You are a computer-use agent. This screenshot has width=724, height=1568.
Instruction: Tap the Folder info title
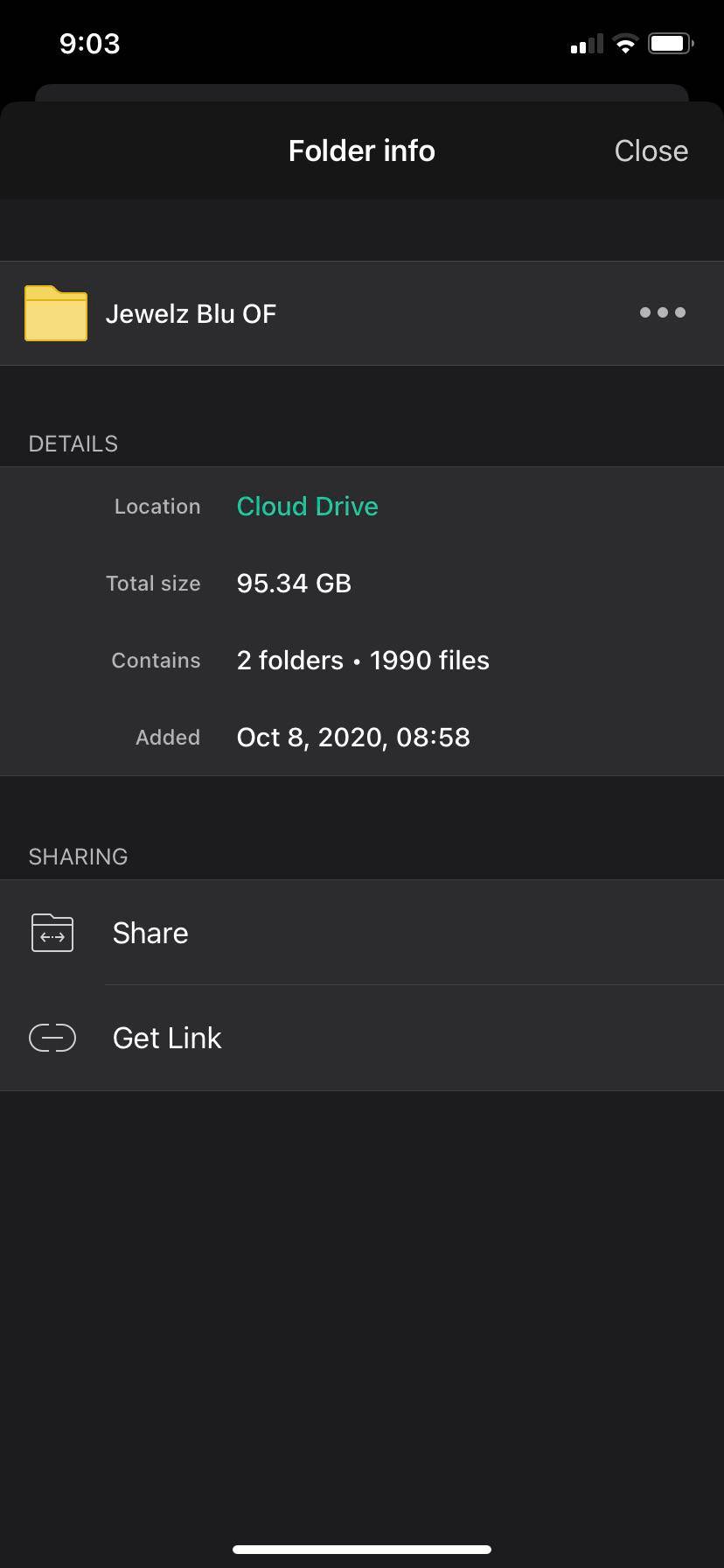click(x=361, y=150)
